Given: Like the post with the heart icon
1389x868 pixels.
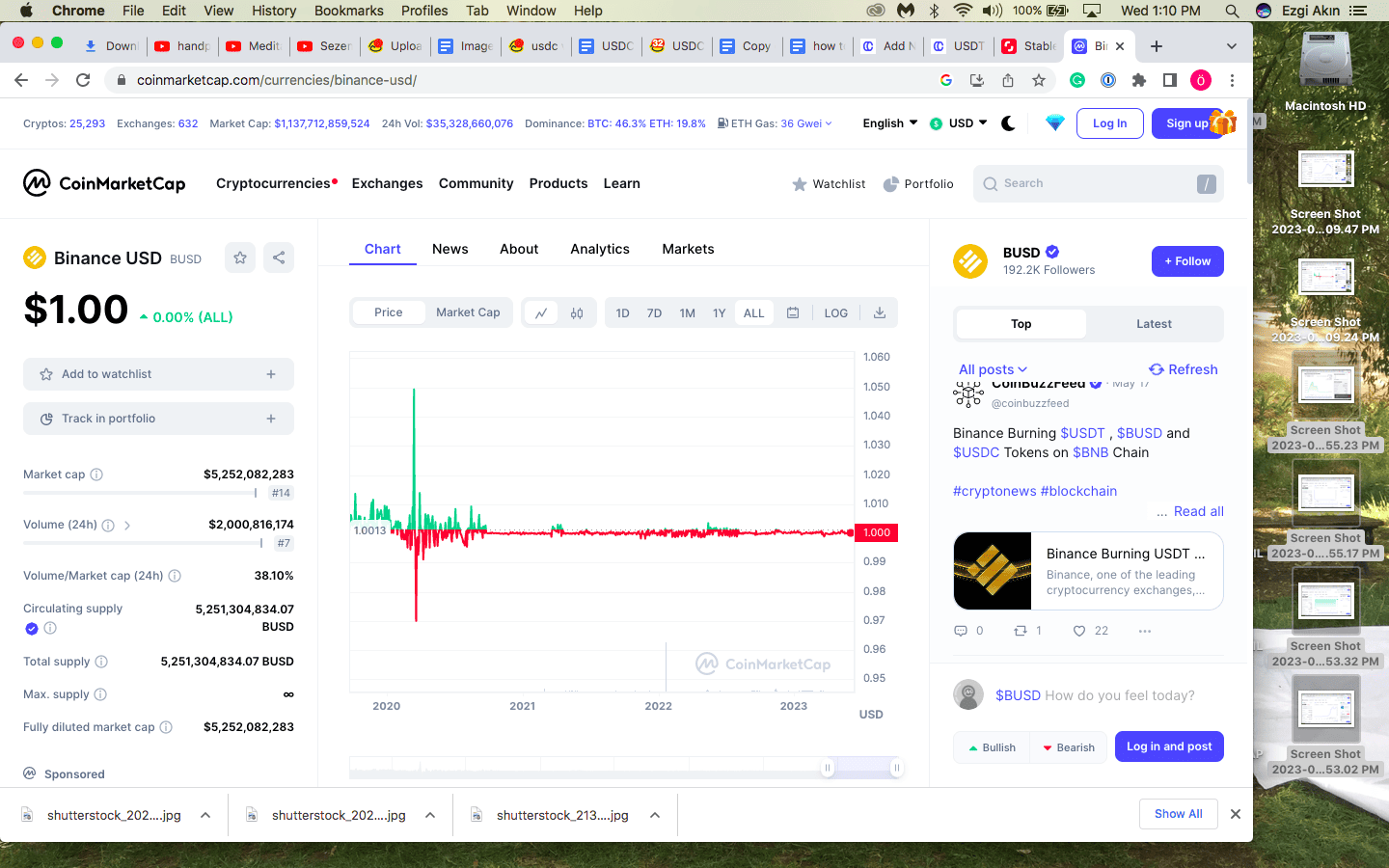Looking at the screenshot, I should (x=1079, y=631).
